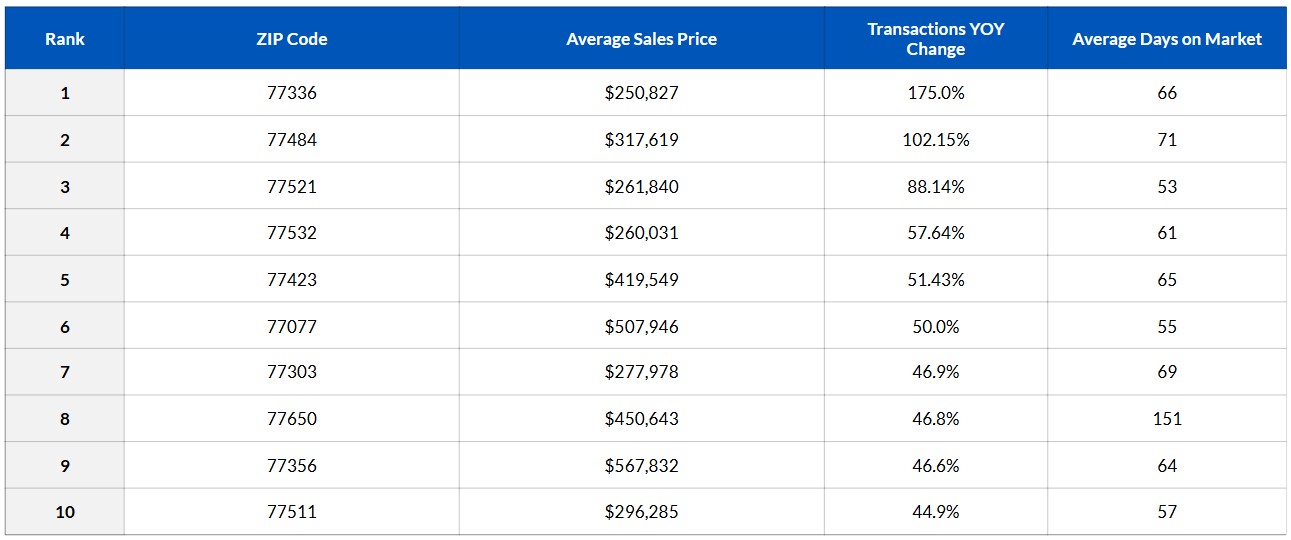The image size is (1291, 540).
Task: Click the 102.15% YOY change cell
Action: (x=935, y=140)
